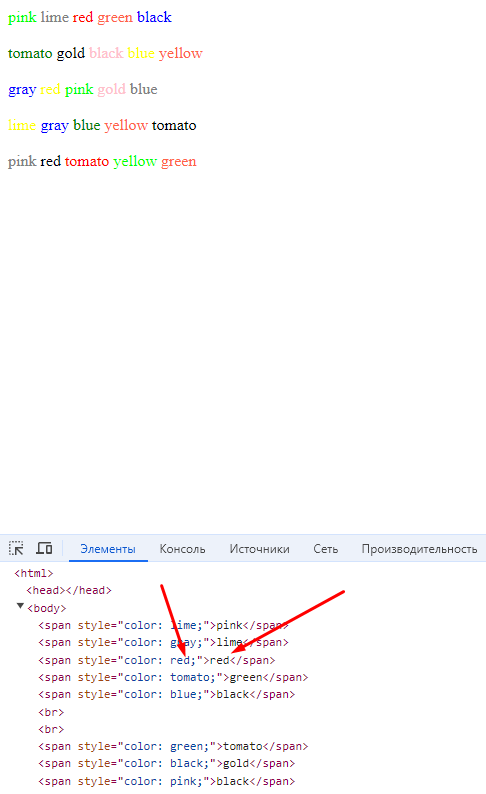
Task: Select the span with color blue containing black
Action: [x=167, y=695]
